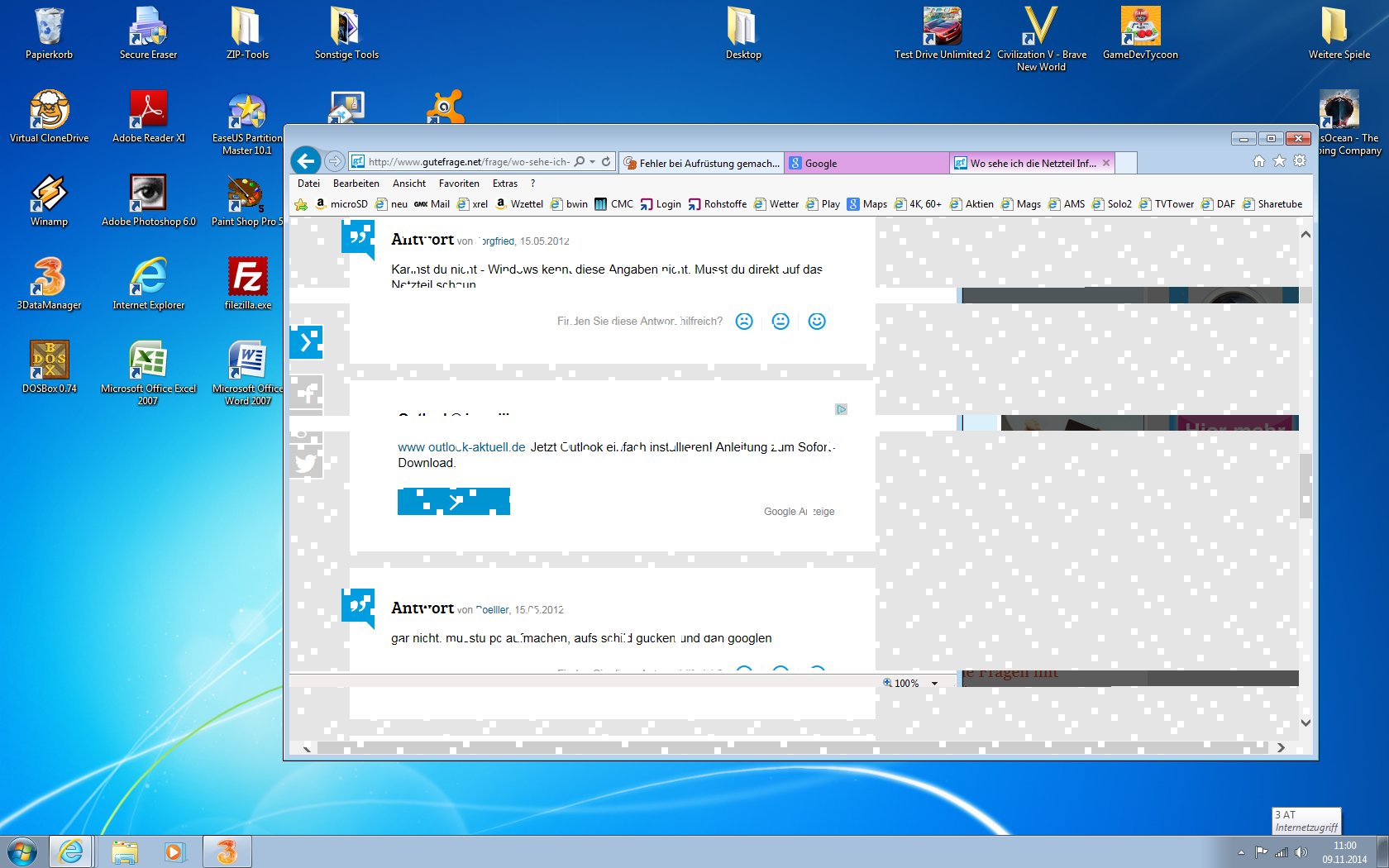Share via Facebook sidebar icon
Image resolution: width=1389 pixels, height=868 pixels.
[x=306, y=393]
